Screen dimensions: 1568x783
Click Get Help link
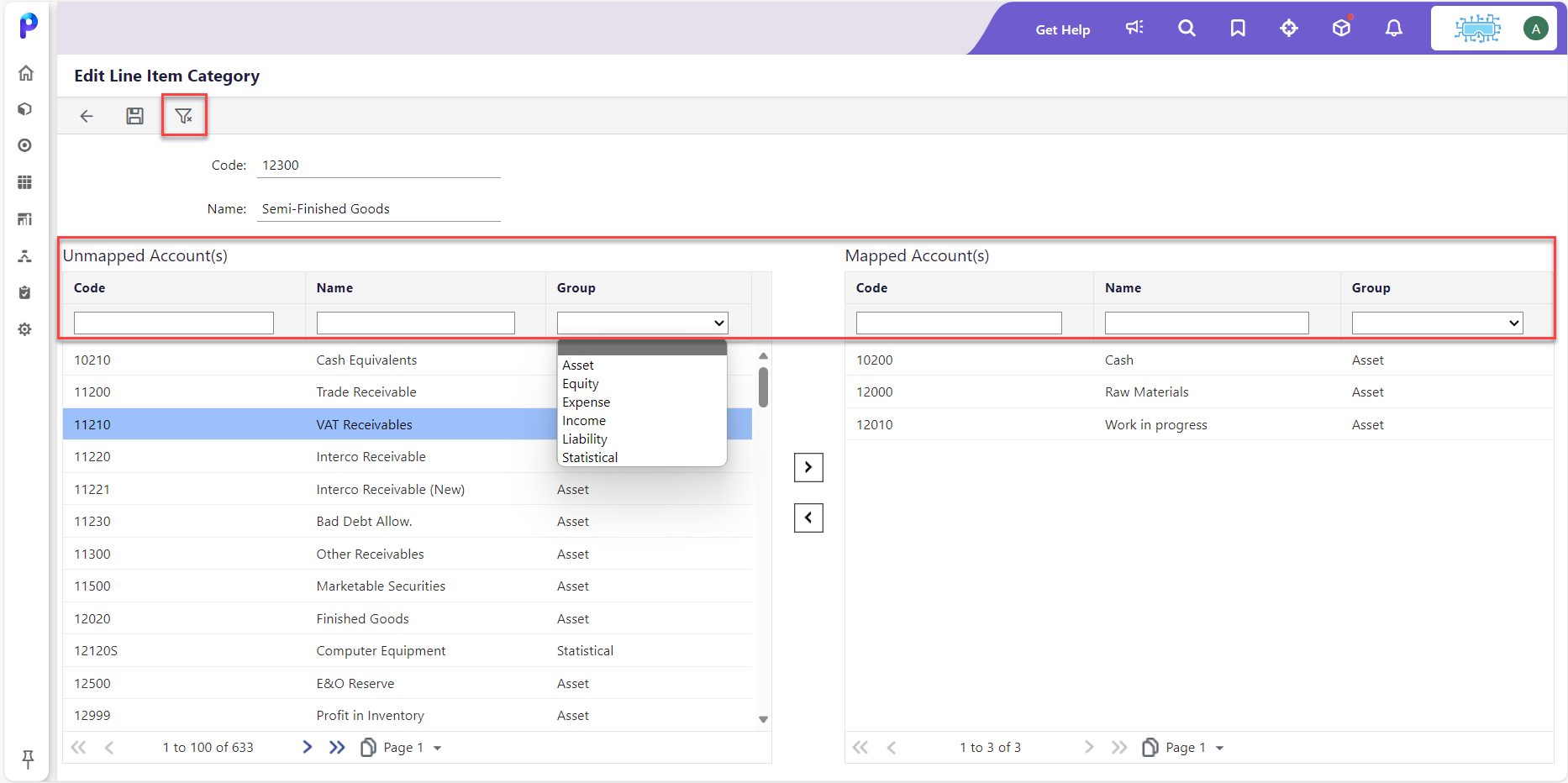click(x=1063, y=29)
